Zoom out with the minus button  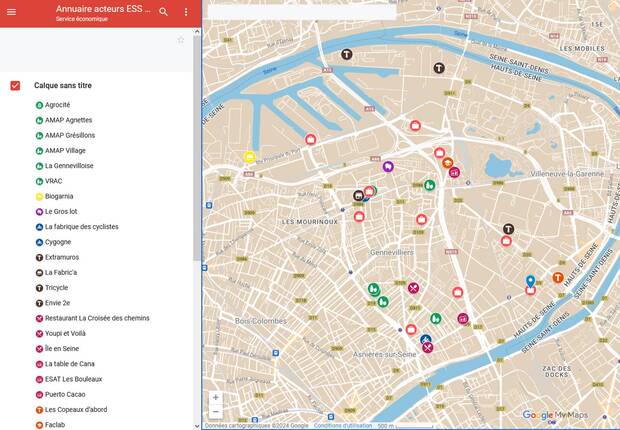pyautogui.click(x=216, y=412)
